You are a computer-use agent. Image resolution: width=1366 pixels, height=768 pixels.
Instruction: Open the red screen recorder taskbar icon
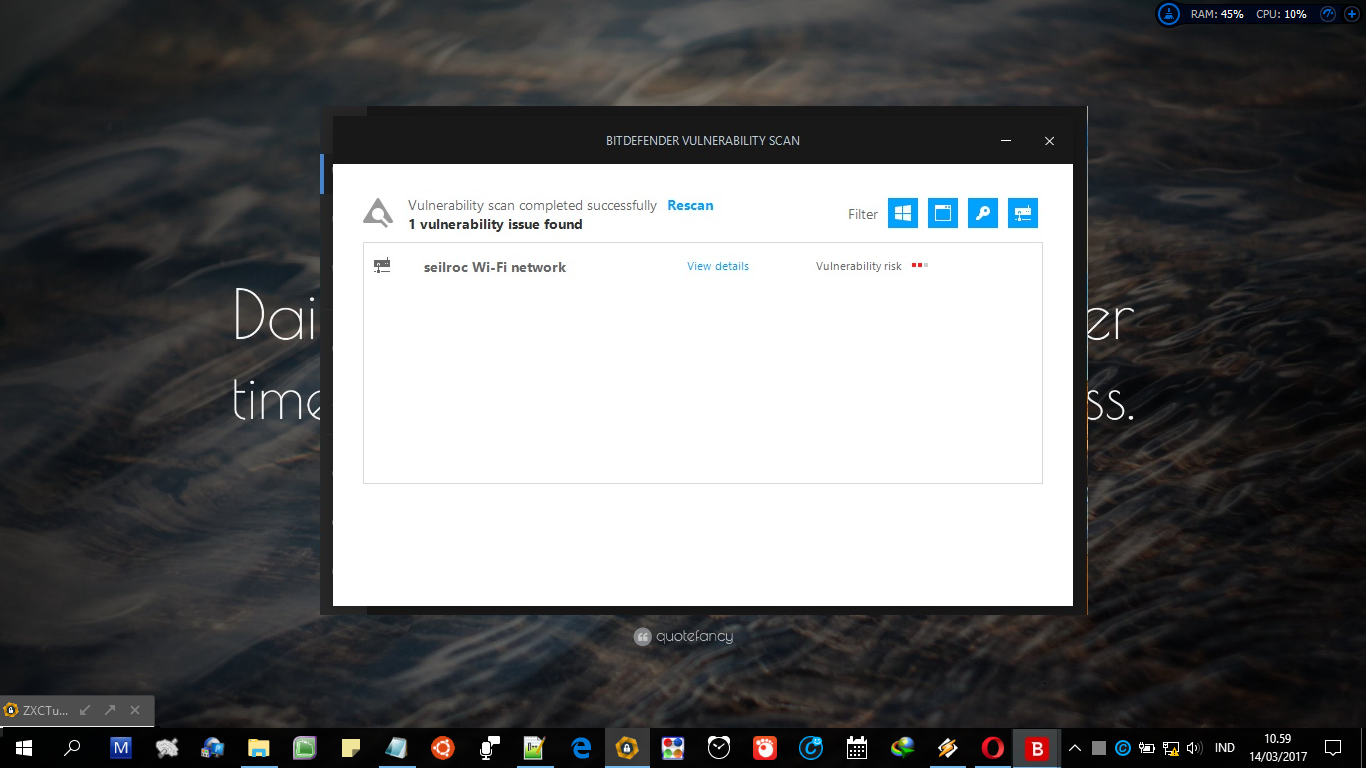765,747
